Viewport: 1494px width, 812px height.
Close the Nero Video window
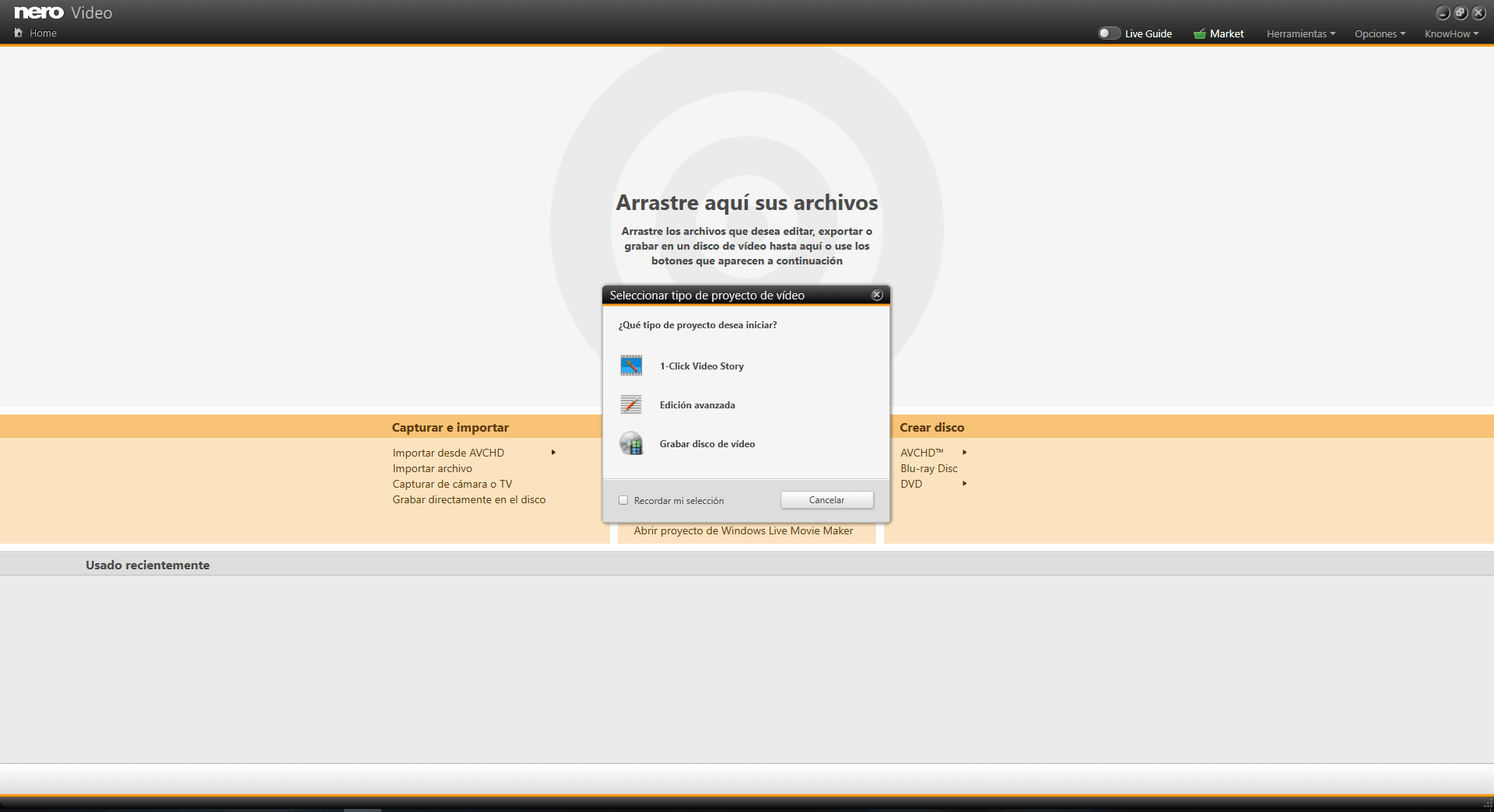tap(1478, 13)
